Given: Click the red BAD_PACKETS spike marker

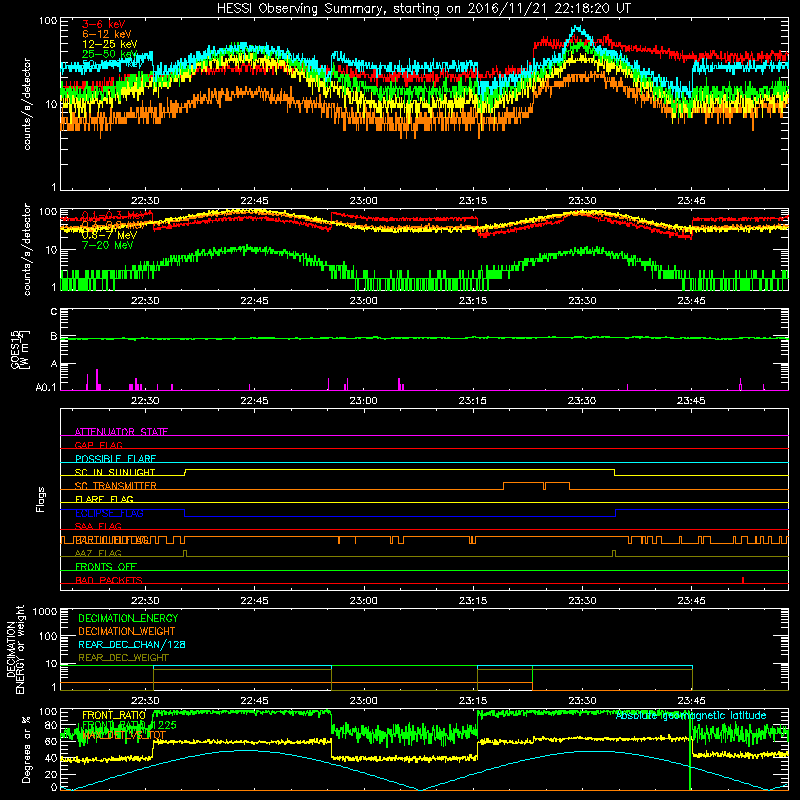Looking at the screenshot, I should coord(743,580).
